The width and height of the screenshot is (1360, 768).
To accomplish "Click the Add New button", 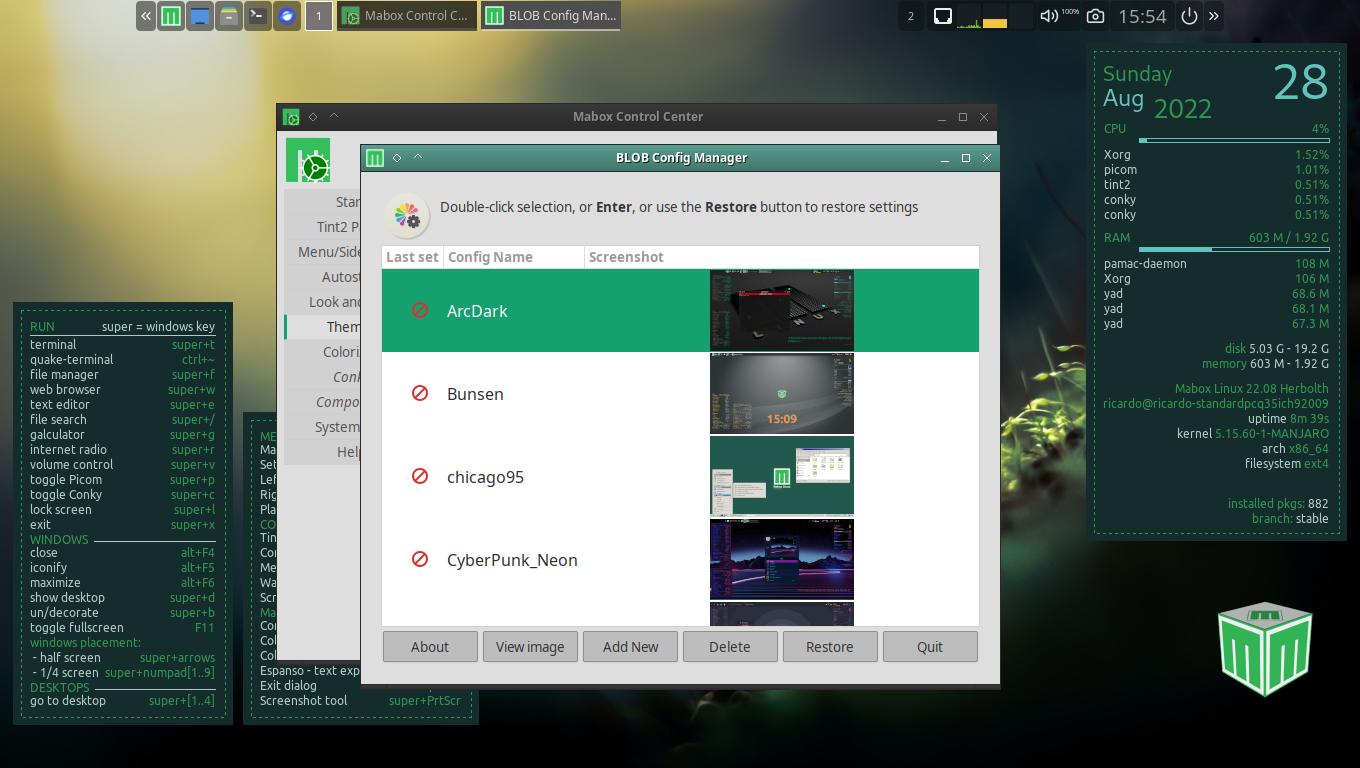I will (630, 647).
